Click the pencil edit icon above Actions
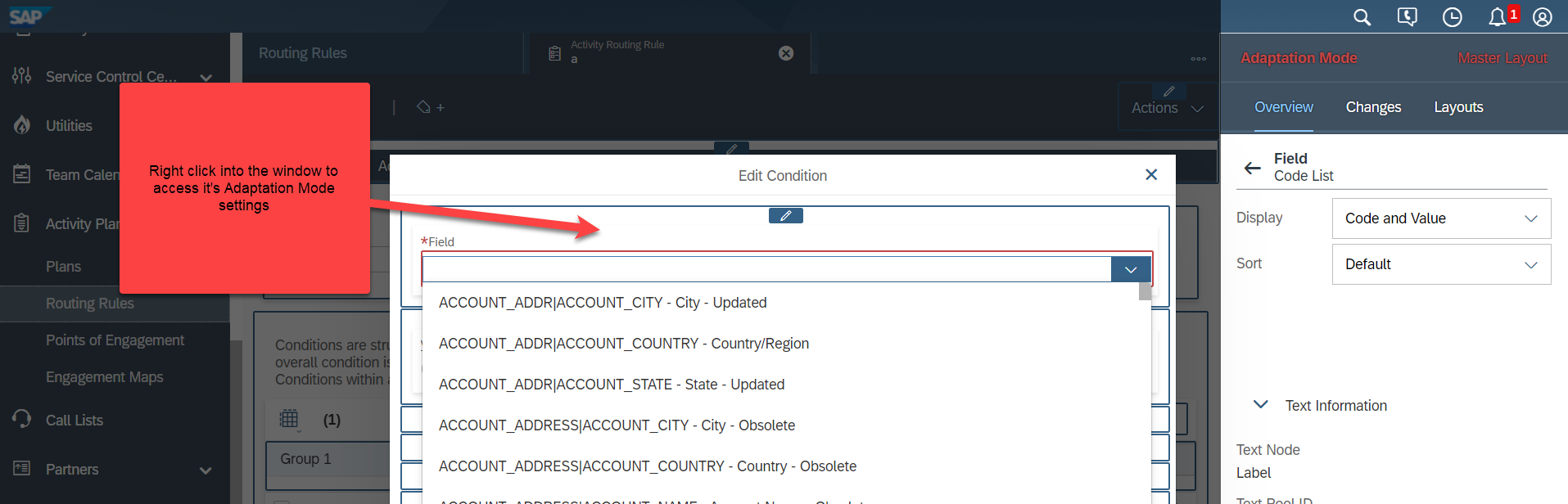Viewport: 1568px width, 504px height. (x=1169, y=91)
